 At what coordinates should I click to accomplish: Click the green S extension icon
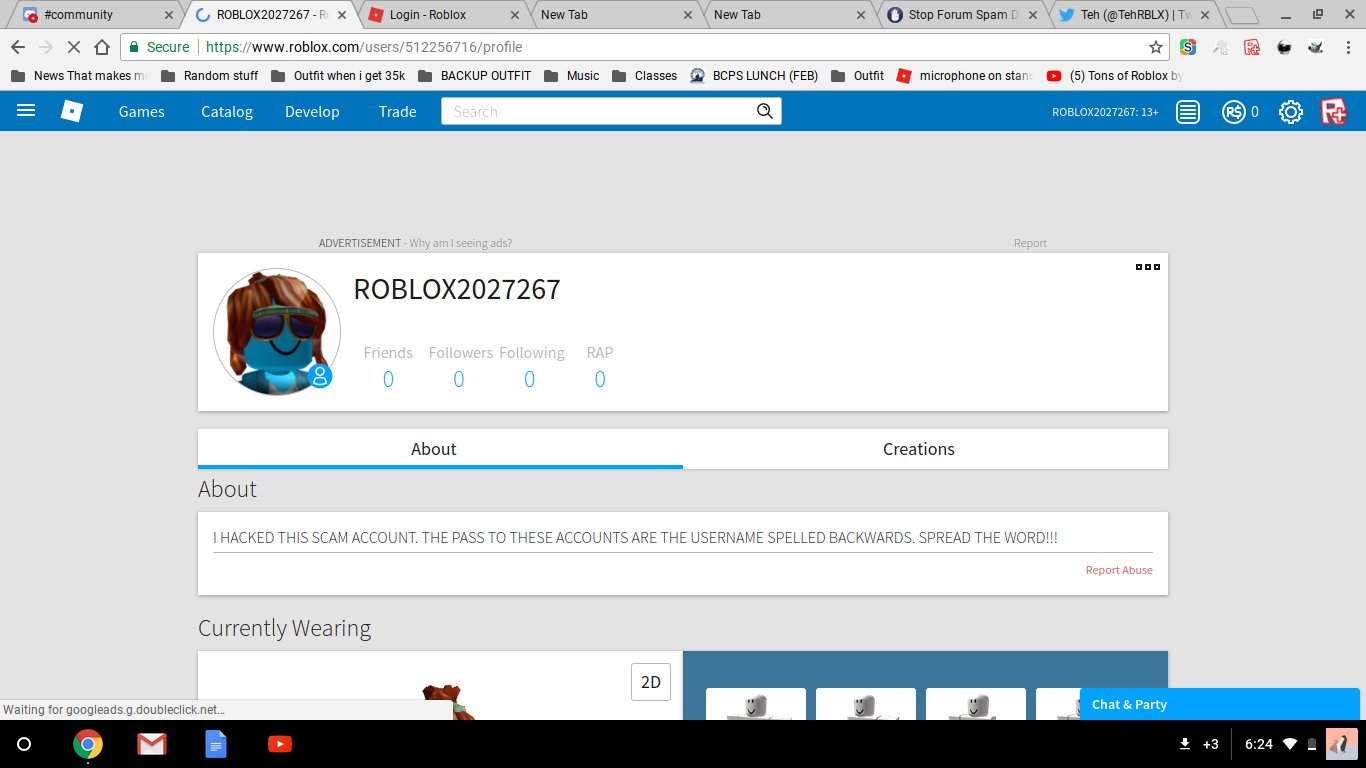coord(1188,47)
